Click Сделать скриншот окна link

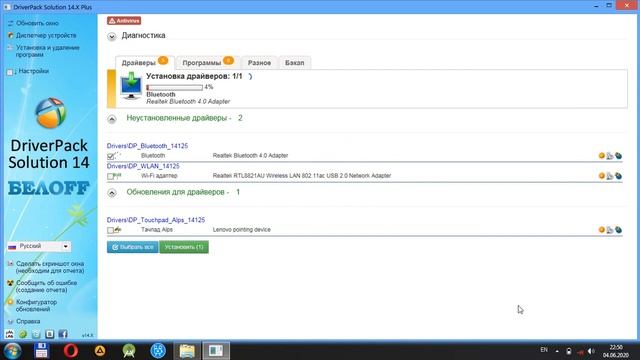[50, 267]
